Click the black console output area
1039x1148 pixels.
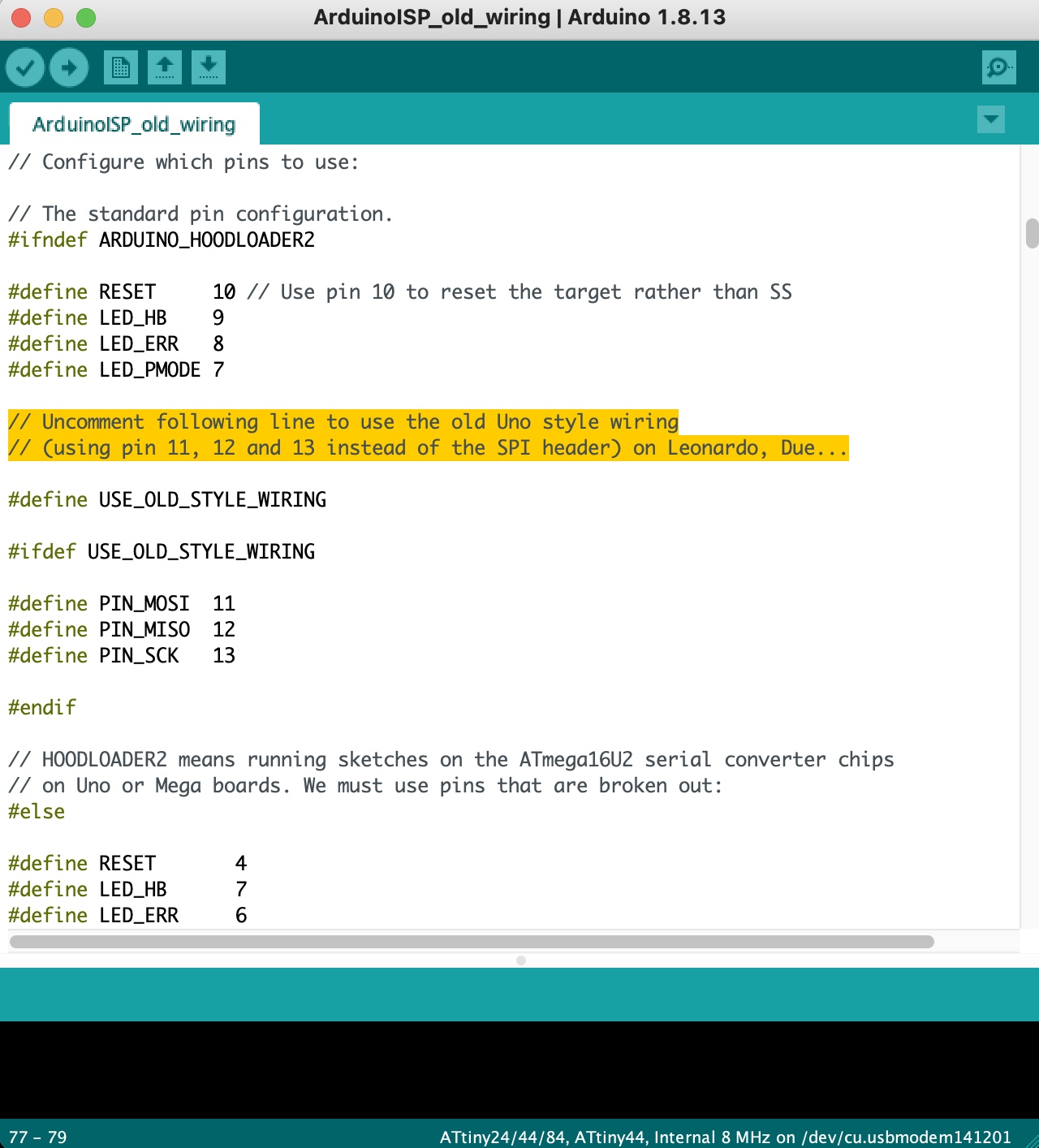click(x=519, y=1070)
